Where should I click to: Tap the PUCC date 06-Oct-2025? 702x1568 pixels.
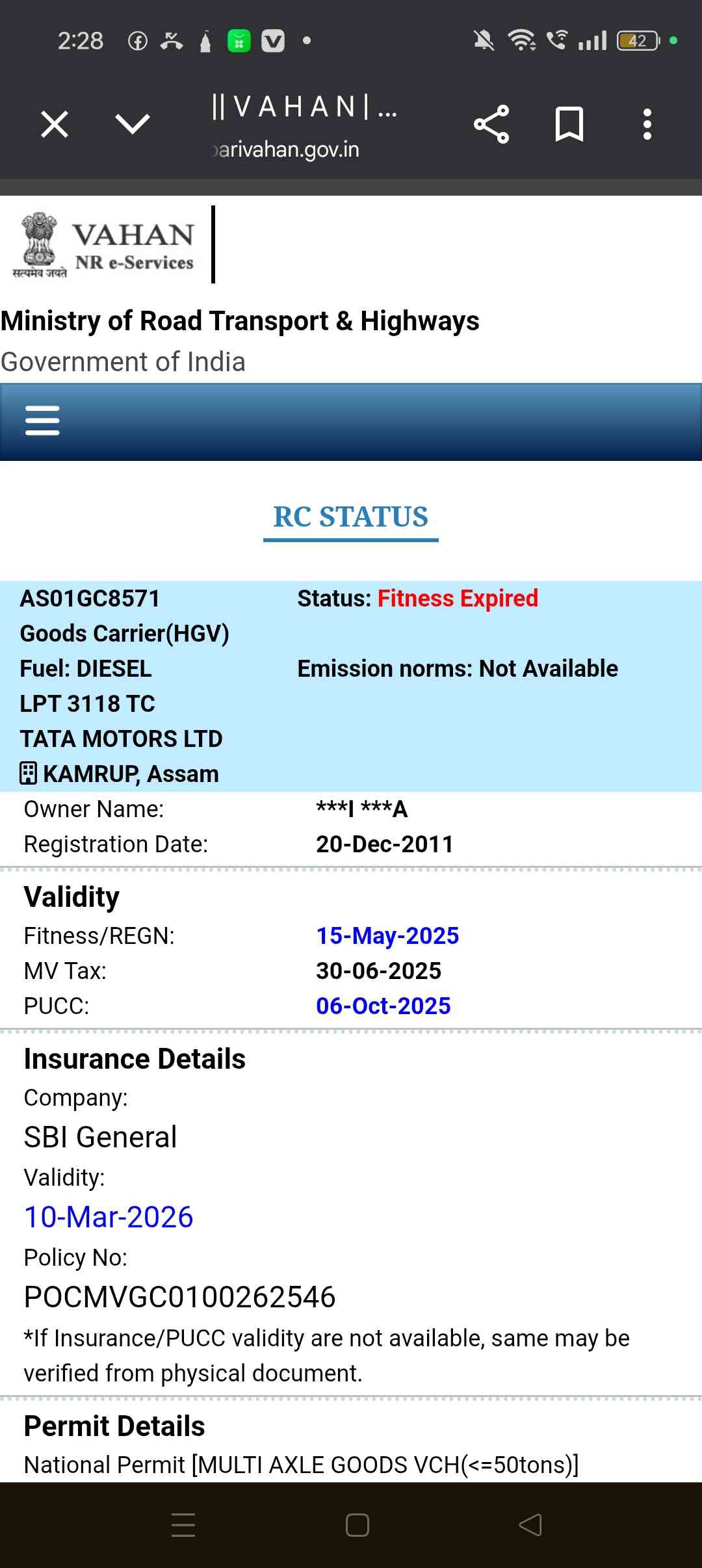[x=383, y=1006]
